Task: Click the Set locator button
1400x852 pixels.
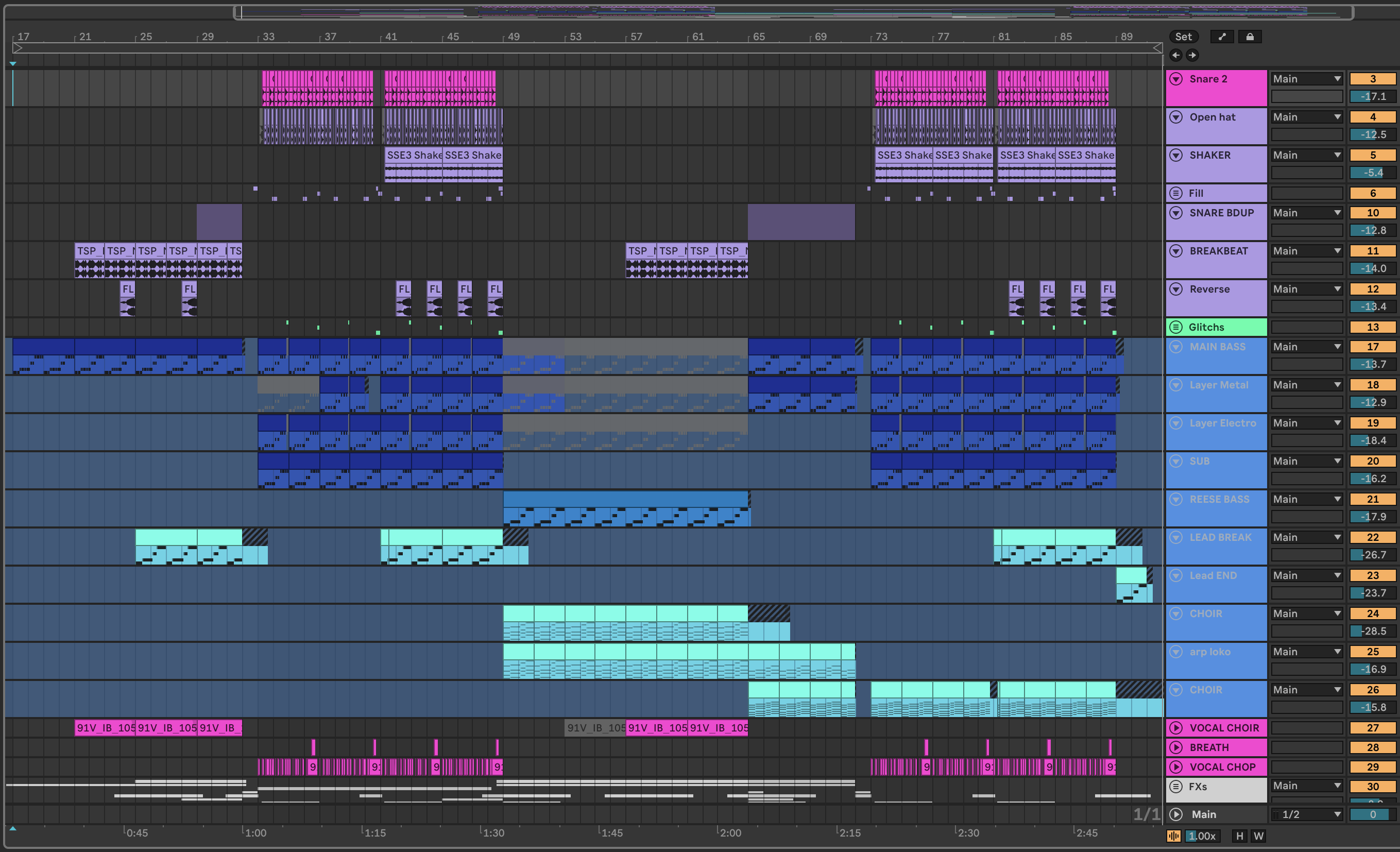Action: click(x=1183, y=37)
